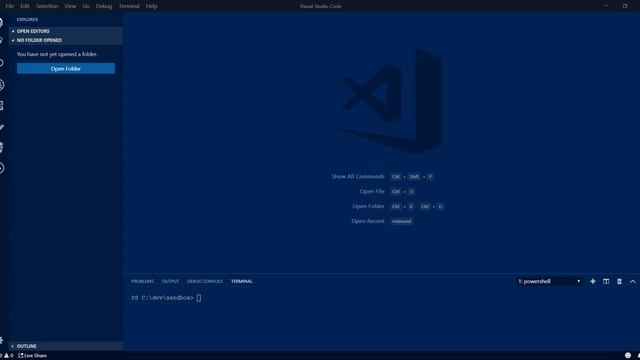640x360 pixels.
Task: Click the Visual Studio Code window title
Action: click(320, 6)
